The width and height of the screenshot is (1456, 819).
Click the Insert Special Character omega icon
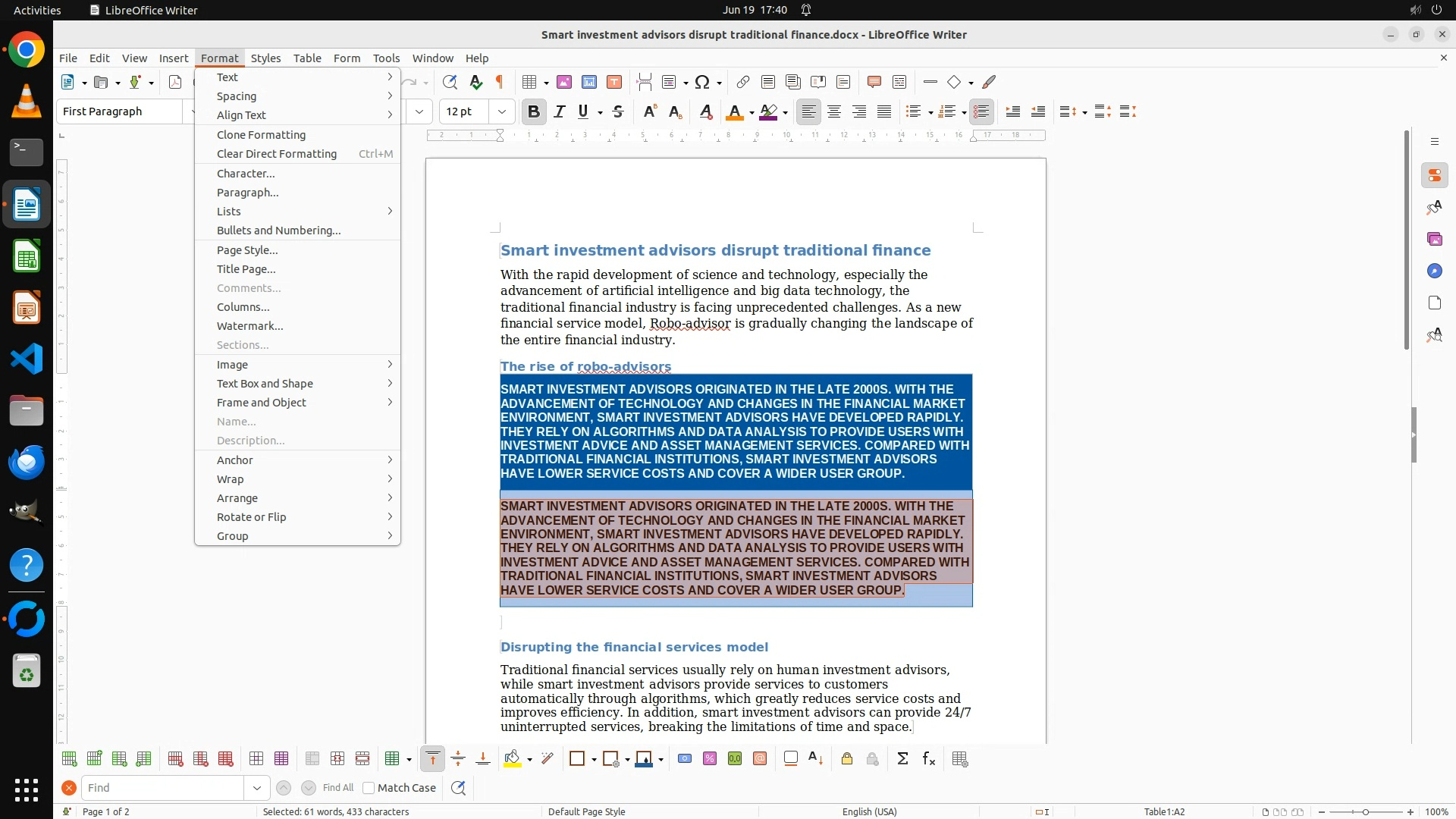coord(701,82)
